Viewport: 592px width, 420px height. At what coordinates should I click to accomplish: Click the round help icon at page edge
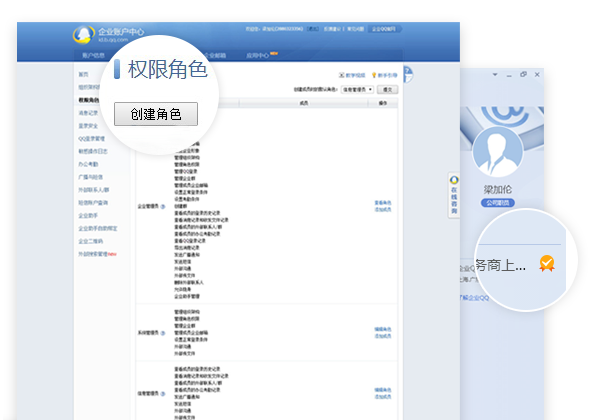[408, 74]
